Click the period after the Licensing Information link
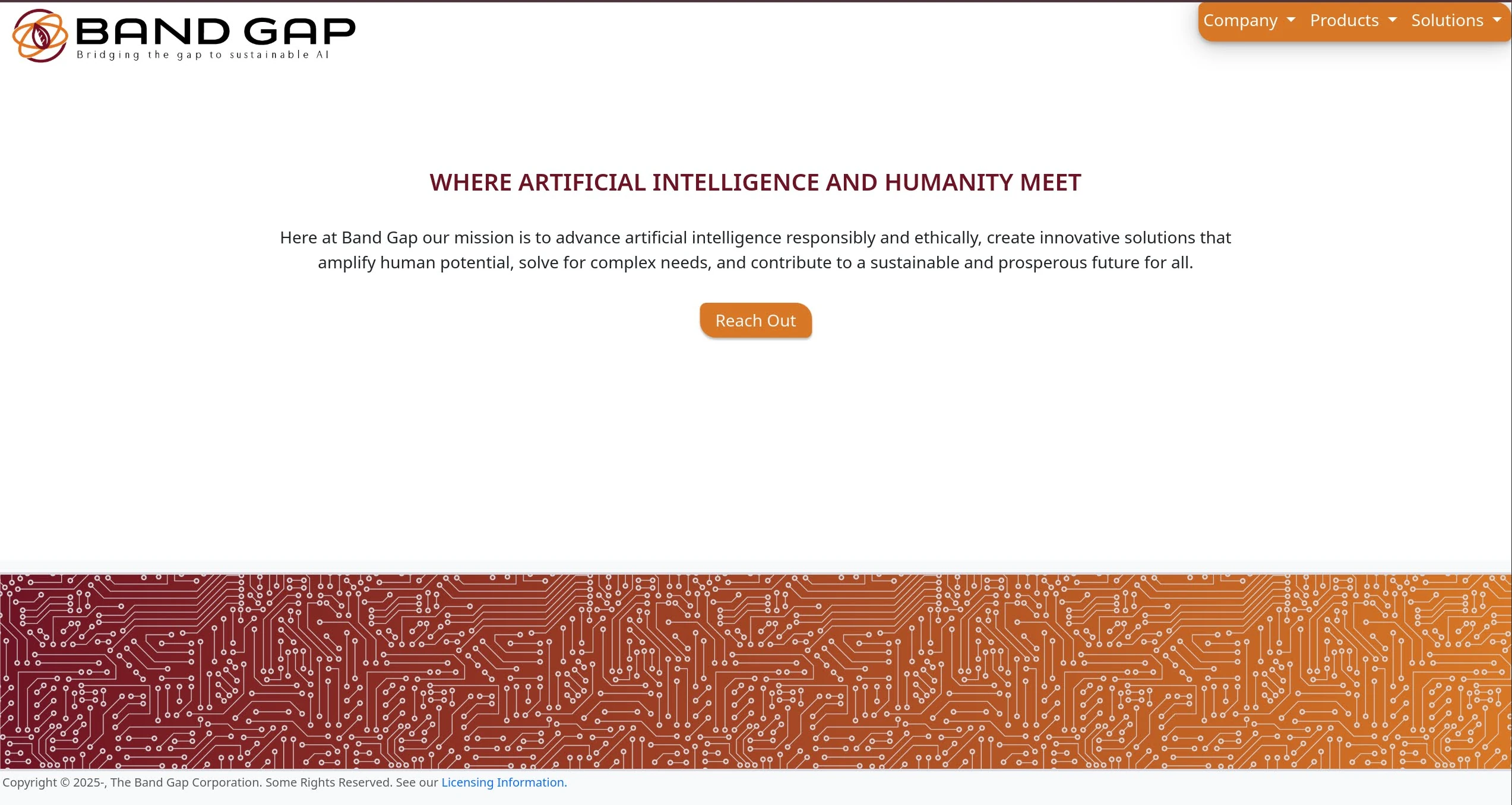This screenshot has width=1512, height=805. pyautogui.click(x=566, y=782)
